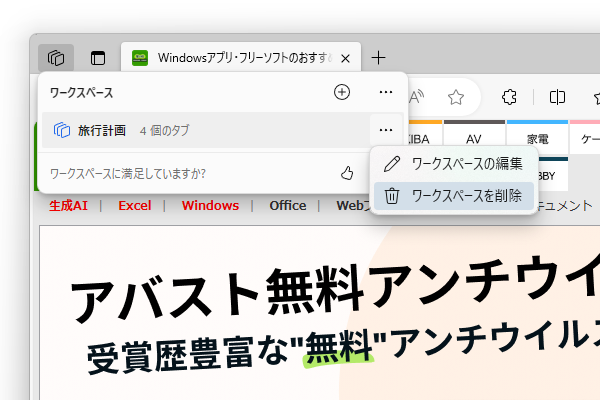Open the AV category tab on the page
Image resolution: width=600 pixels, height=400 pixels.
(474, 137)
